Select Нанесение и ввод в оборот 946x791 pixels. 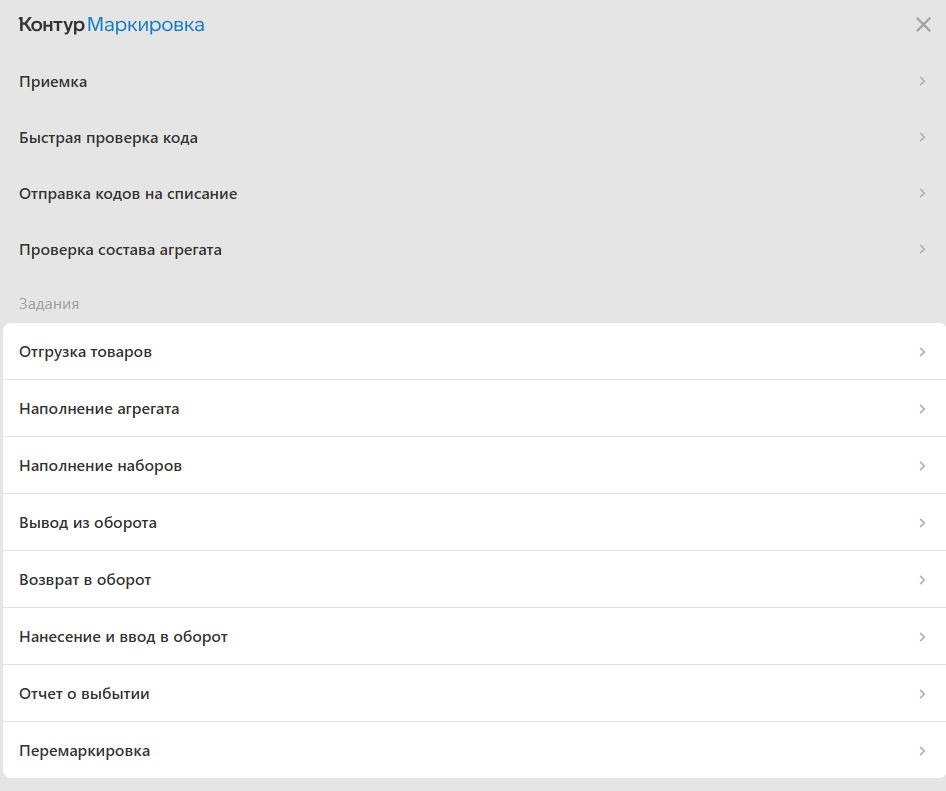tap(474, 637)
